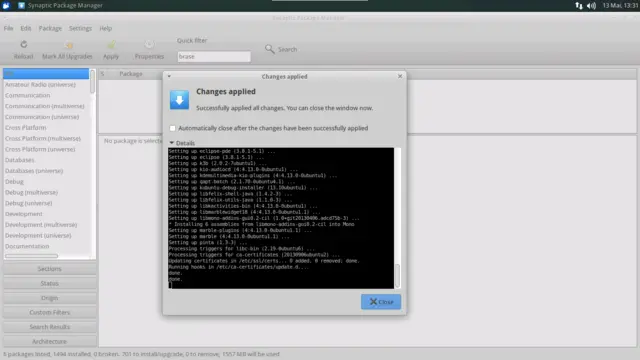The height and width of the screenshot is (360, 640).
Task: Click the Close button in dialog
Action: click(x=381, y=302)
